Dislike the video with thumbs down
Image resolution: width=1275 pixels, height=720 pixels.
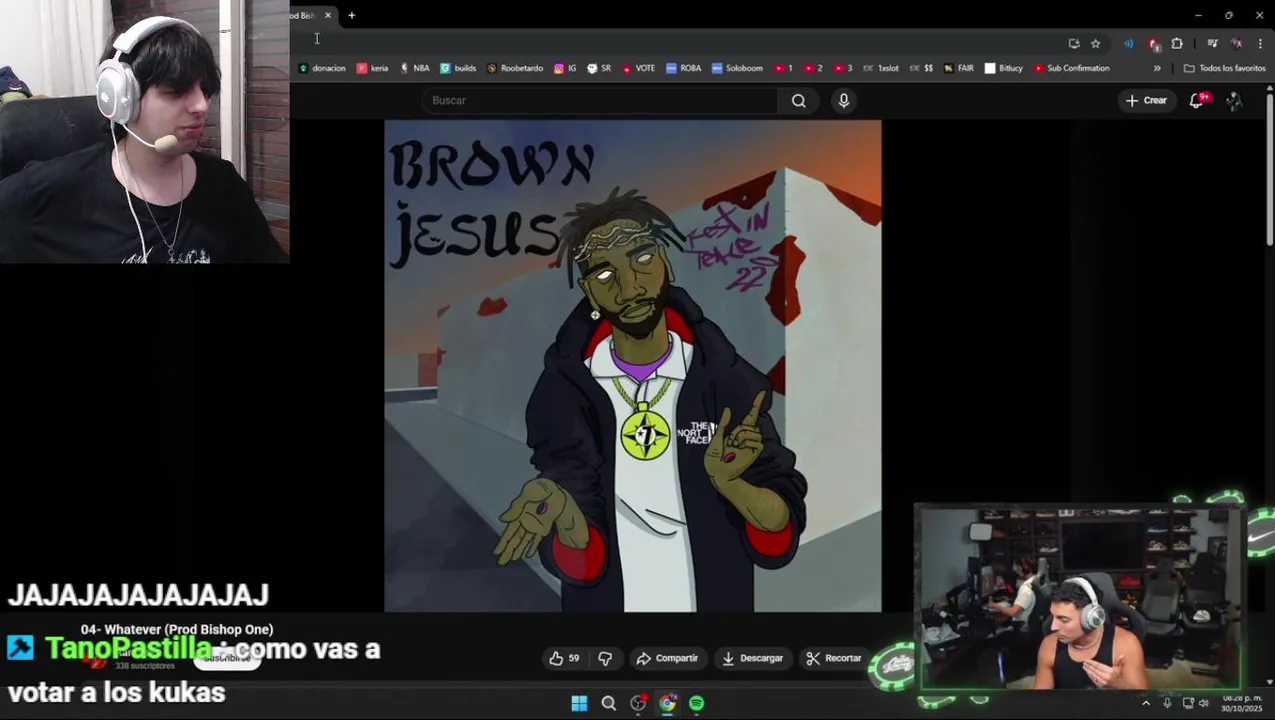coord(605,658)
